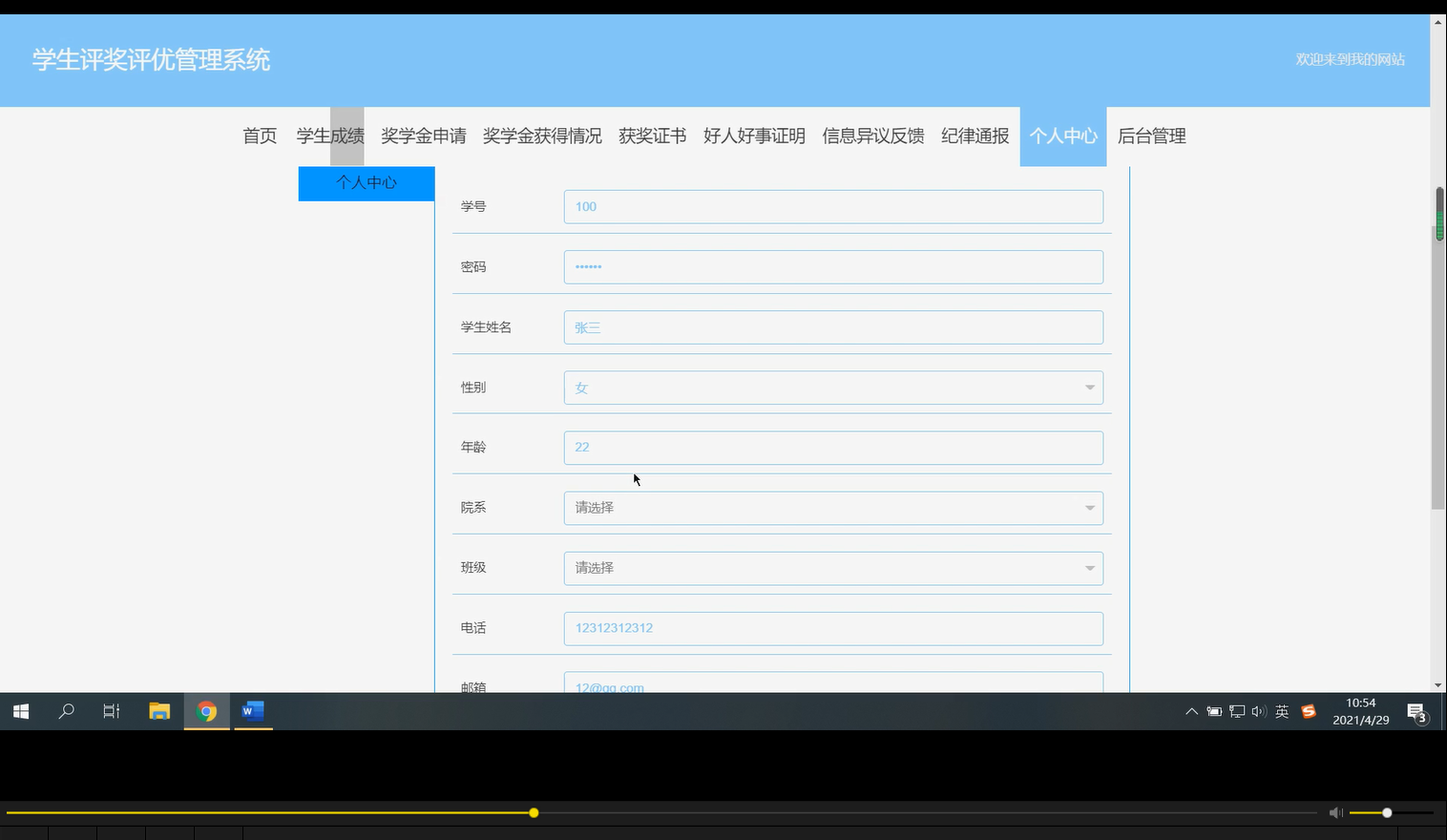Click the 个人中心 submenu link

tap(366, 182)
